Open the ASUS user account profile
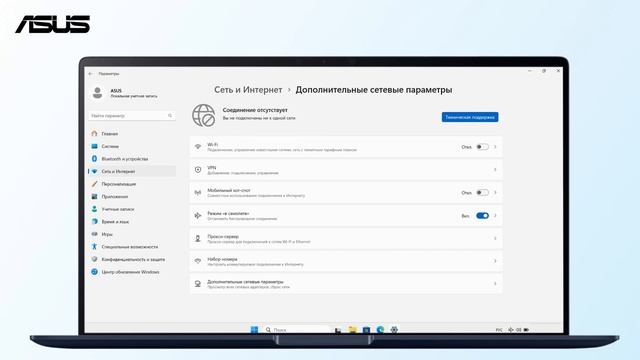The width and height of the screenshot is (640, 360). click(124, 93)
